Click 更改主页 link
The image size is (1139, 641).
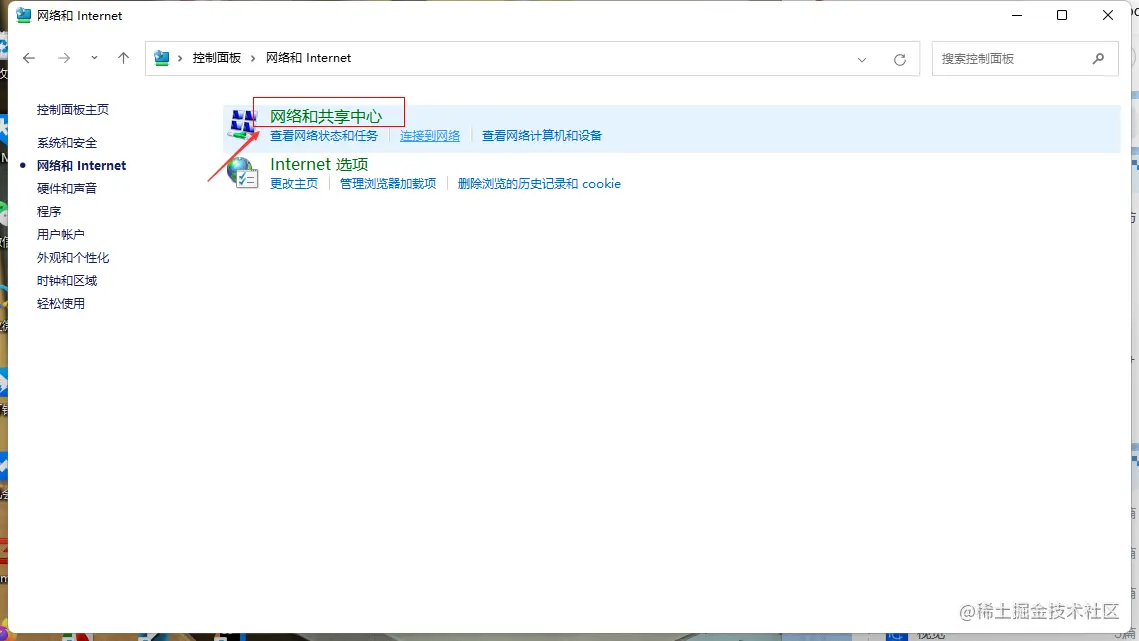[293, 184]
